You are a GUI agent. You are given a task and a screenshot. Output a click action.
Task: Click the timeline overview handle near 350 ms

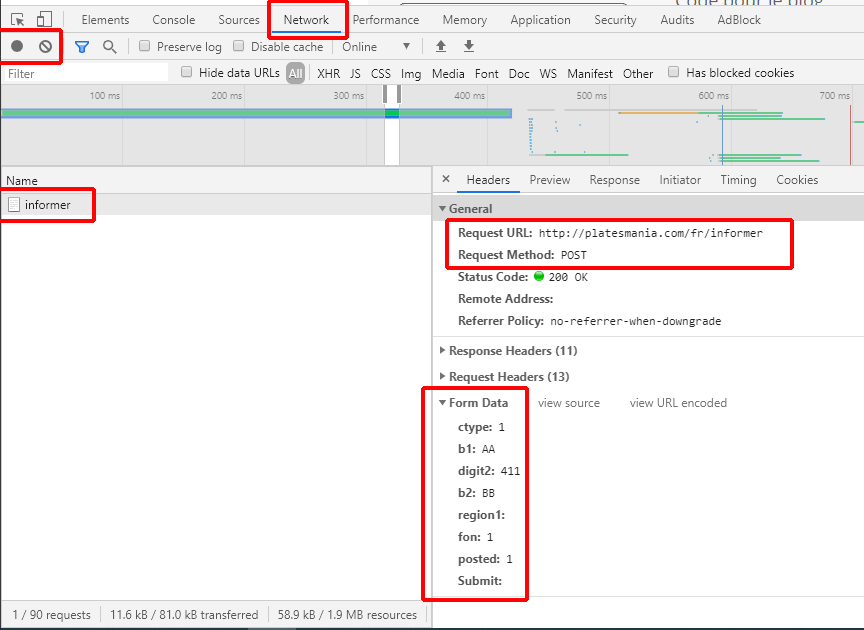[387, 94]
